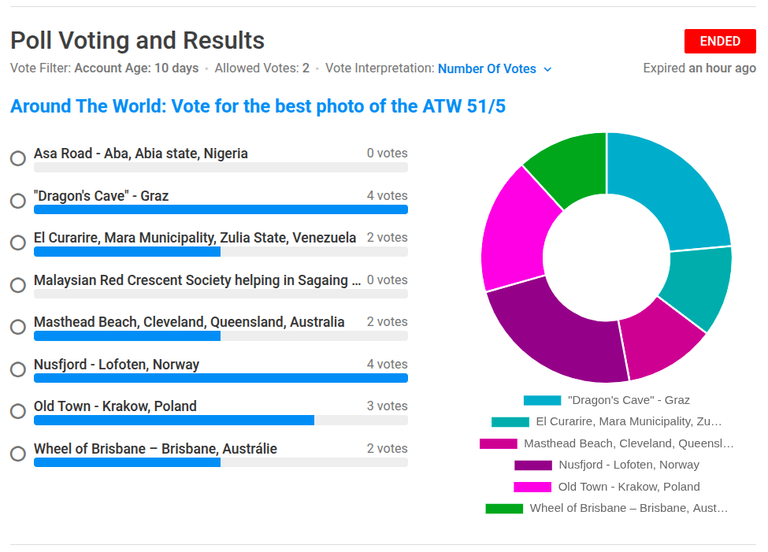
Task: Select the "Dragon's Cave" - Graz radio option
Action: [x=18, y=201]
